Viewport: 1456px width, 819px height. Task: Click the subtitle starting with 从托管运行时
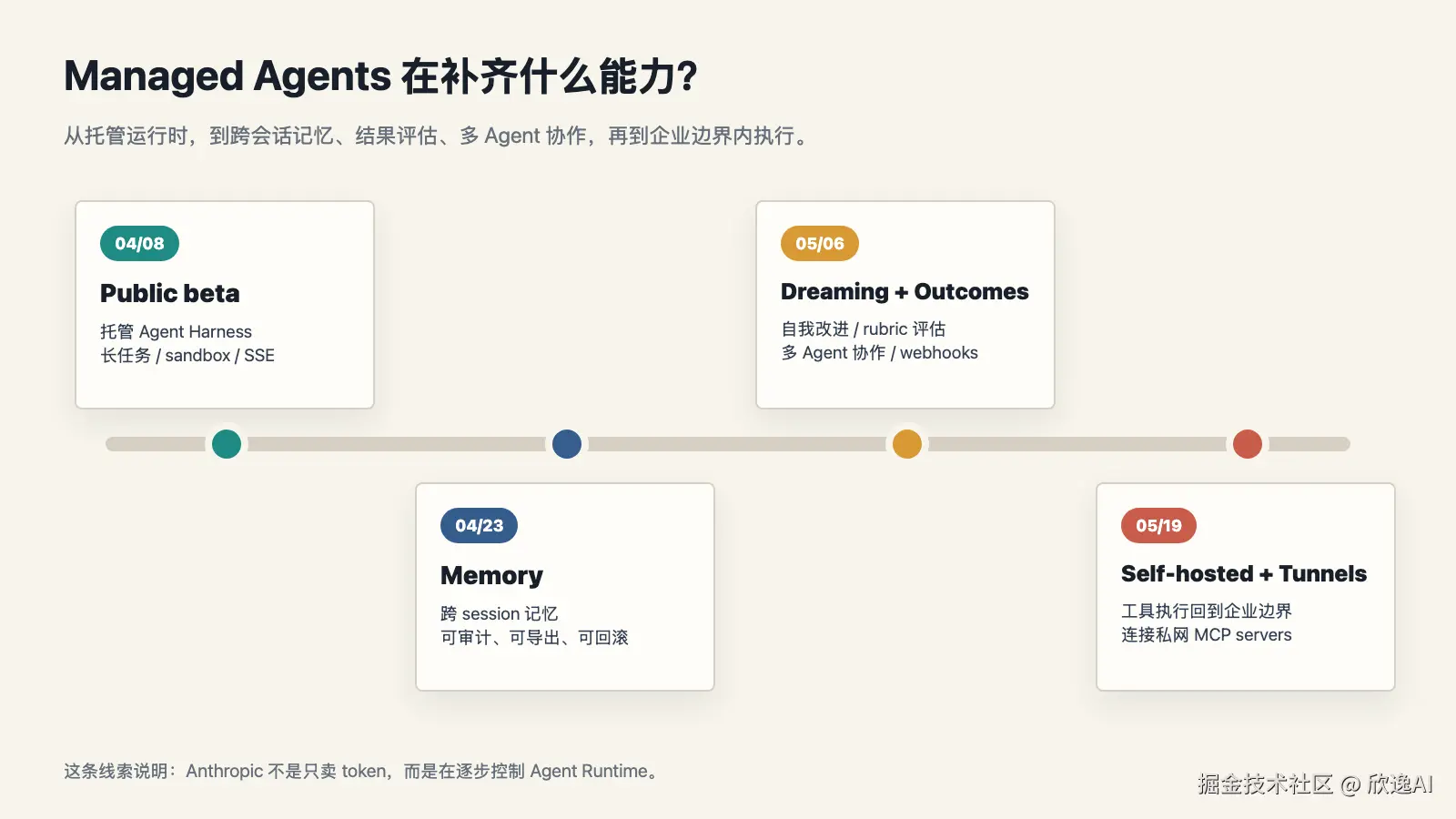click(437, 136)
